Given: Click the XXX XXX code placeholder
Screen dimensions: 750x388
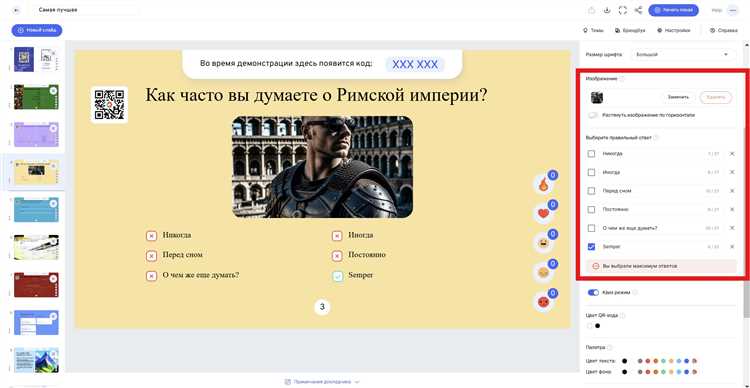Looking at the screenshot, I should 415,65.
